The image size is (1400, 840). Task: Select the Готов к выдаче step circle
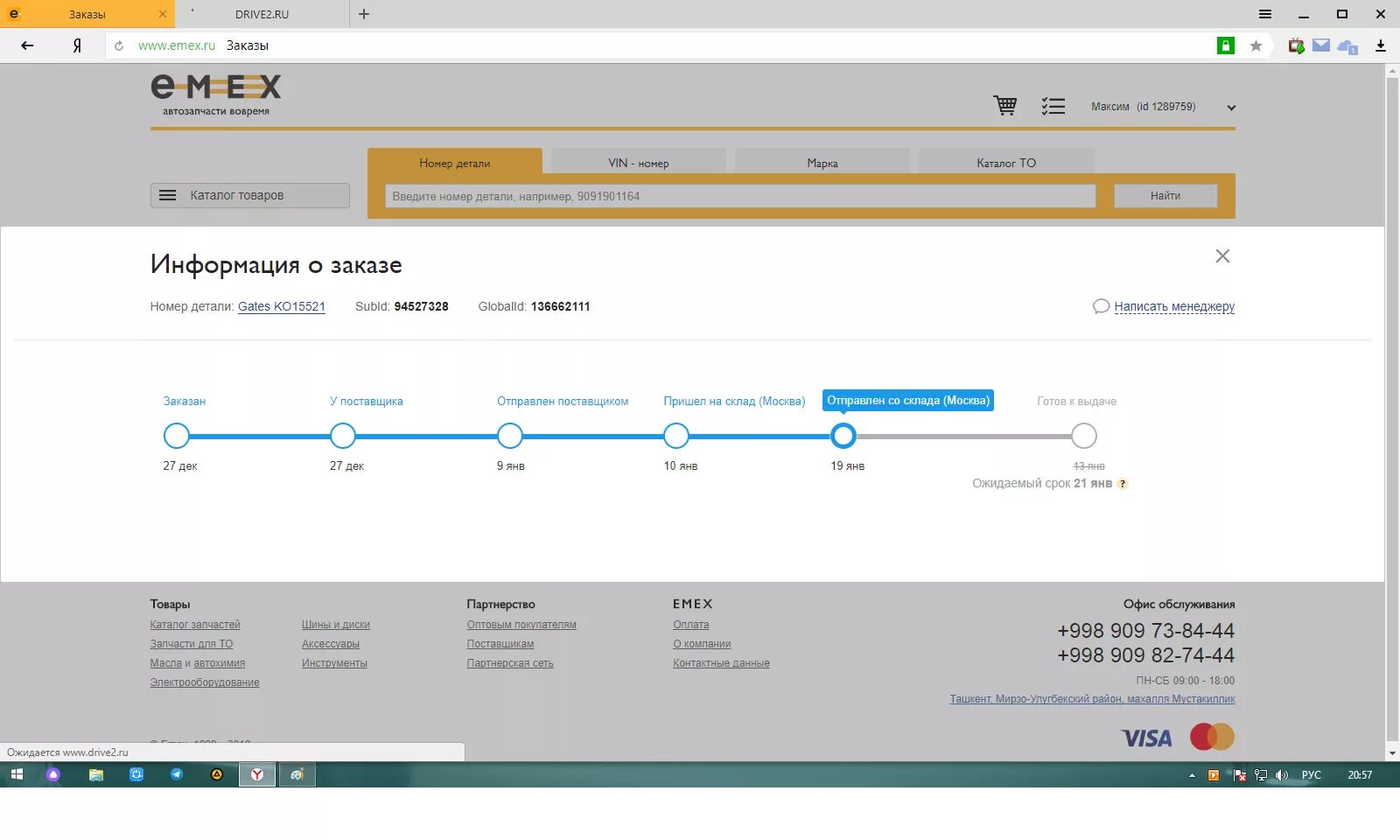[x=1084, y=436]
